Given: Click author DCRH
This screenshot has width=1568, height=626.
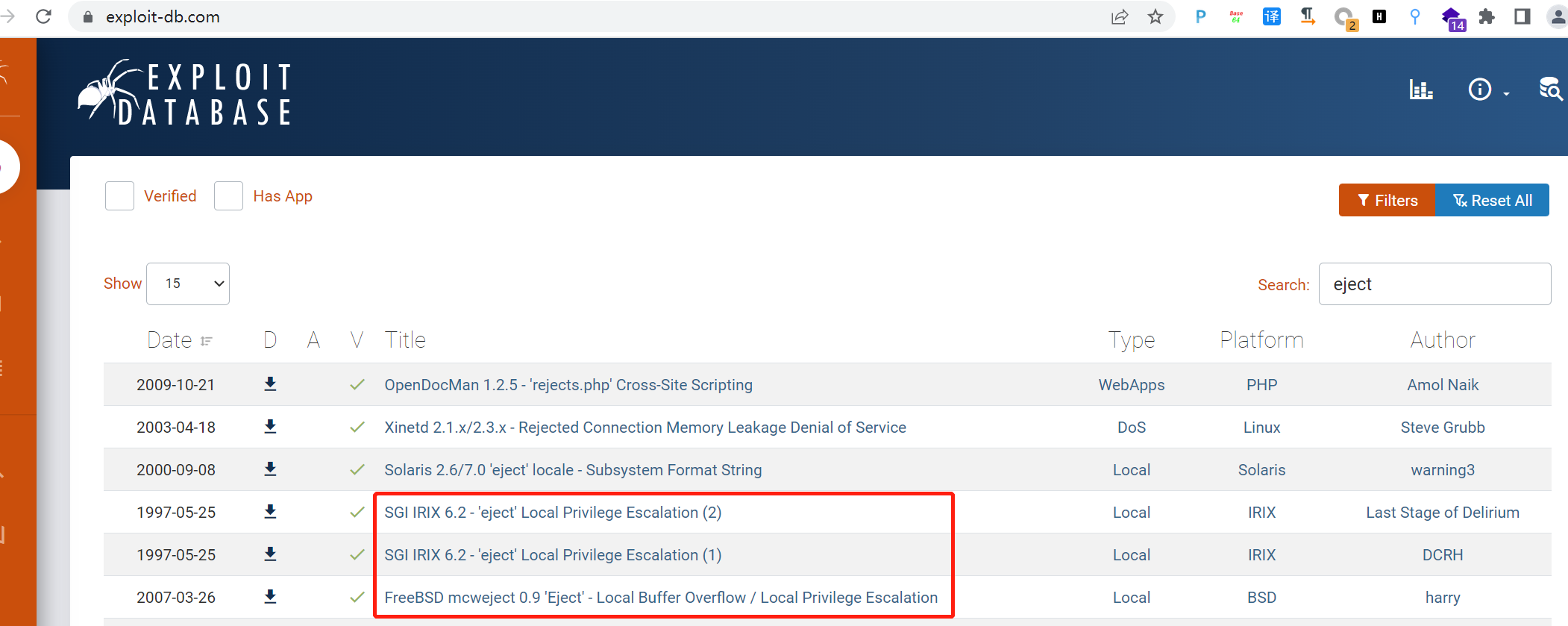Looking at the screenshot, I should pos(1443,555).
